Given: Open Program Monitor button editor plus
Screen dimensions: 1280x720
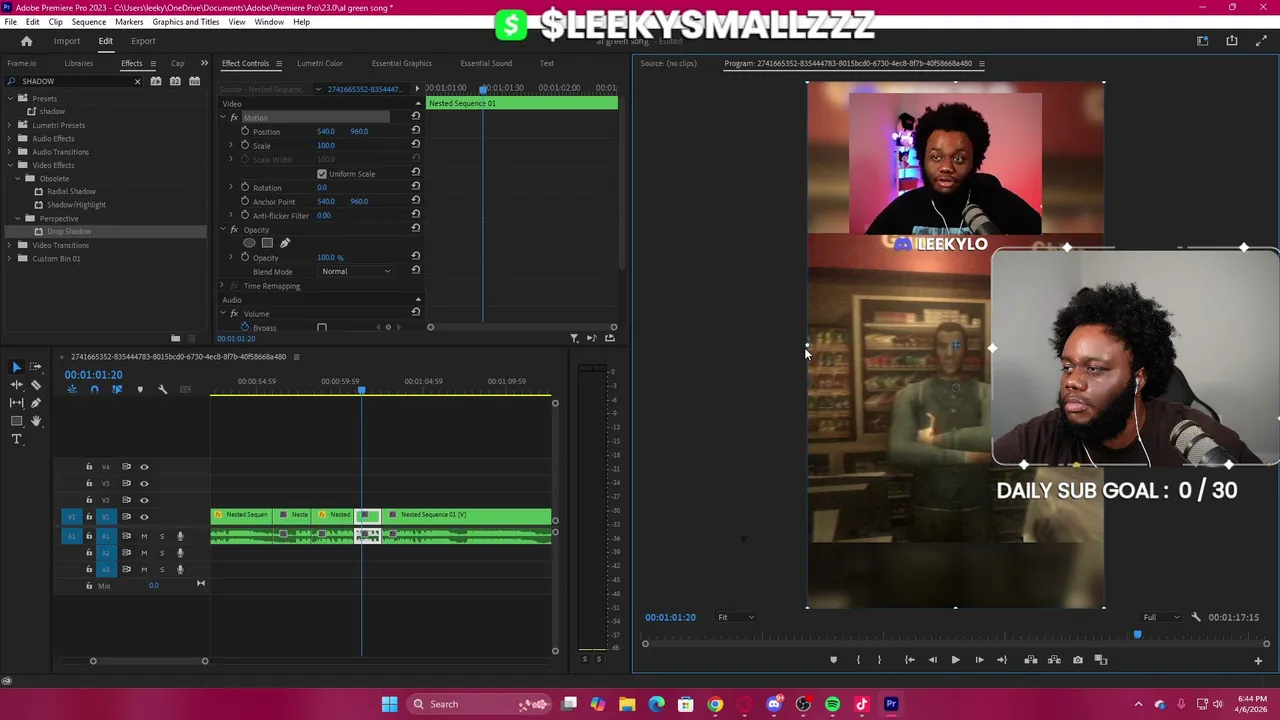Looking at the screenshot, I should (1258, 660).
